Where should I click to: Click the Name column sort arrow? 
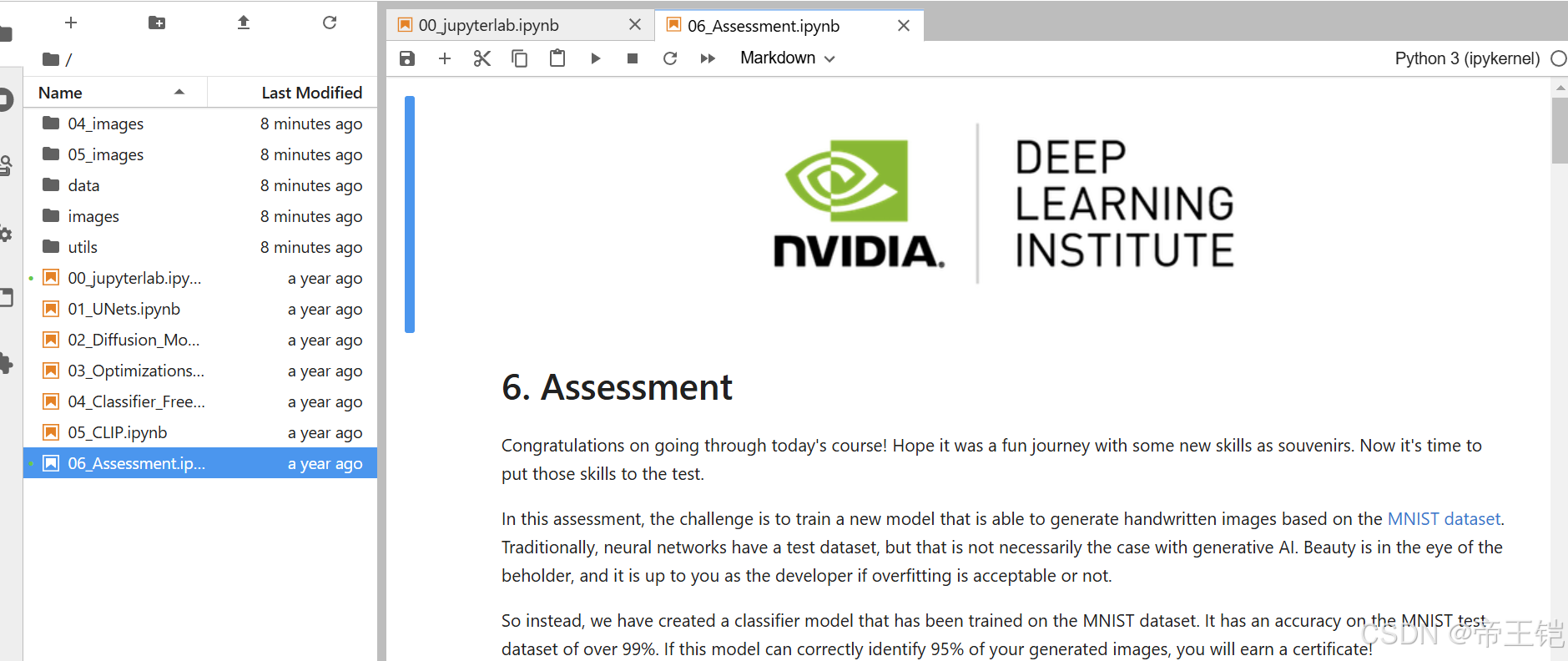point(179,92)
